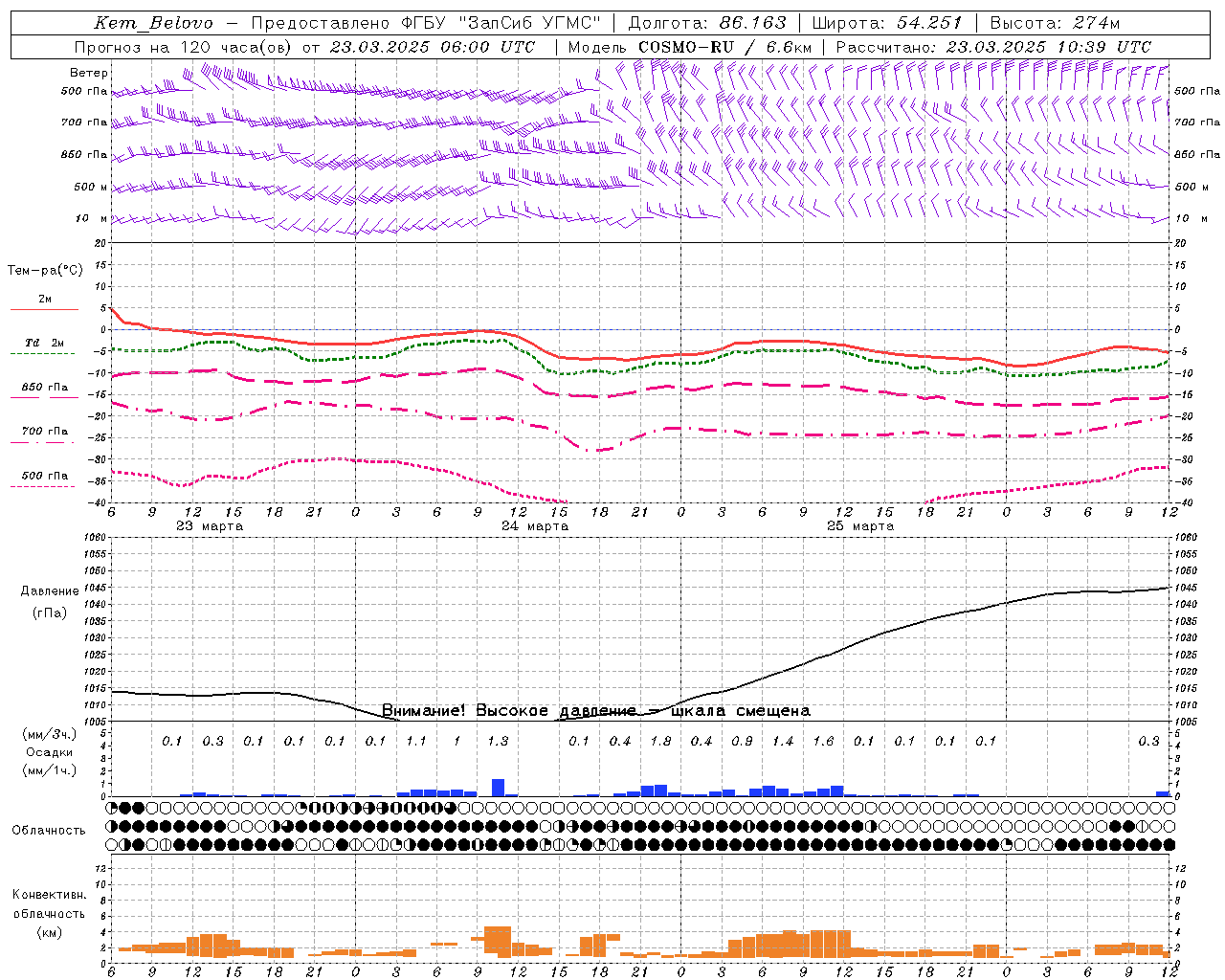Click the 1.3 precipitation value
This screenshot has height=980, width=1225.
click(498, 742)
